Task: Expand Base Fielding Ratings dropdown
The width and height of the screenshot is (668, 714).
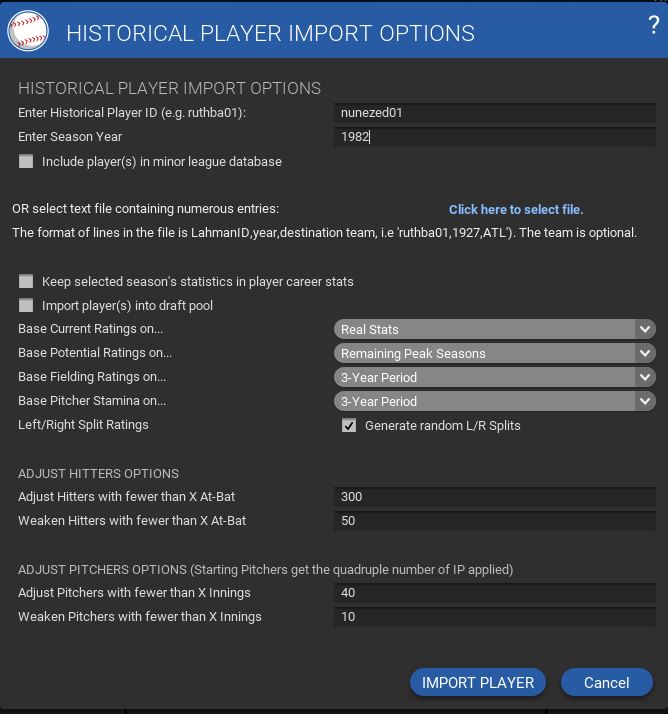Action: coord(494,377)
